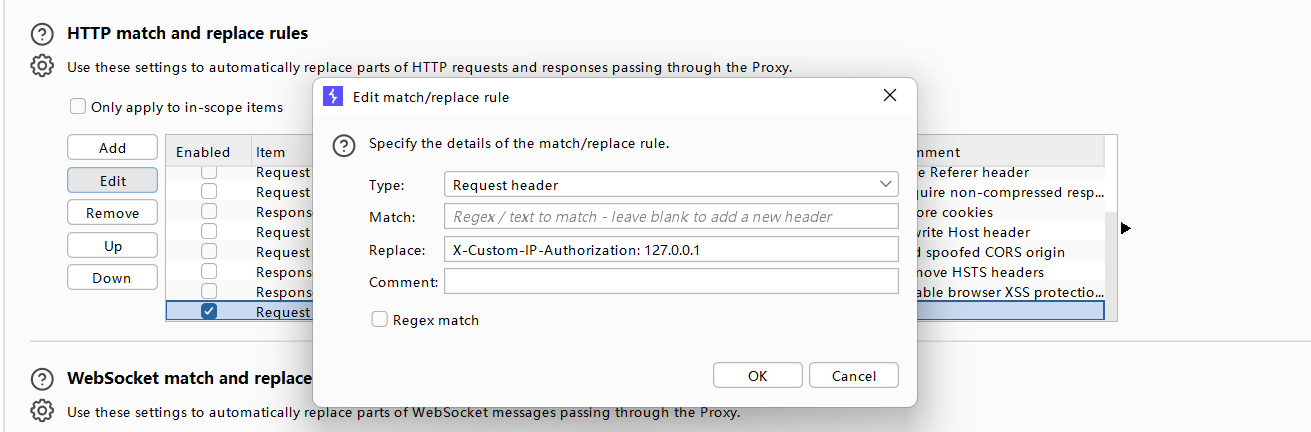Toggle the Regex match checkbox

(380, 320)
